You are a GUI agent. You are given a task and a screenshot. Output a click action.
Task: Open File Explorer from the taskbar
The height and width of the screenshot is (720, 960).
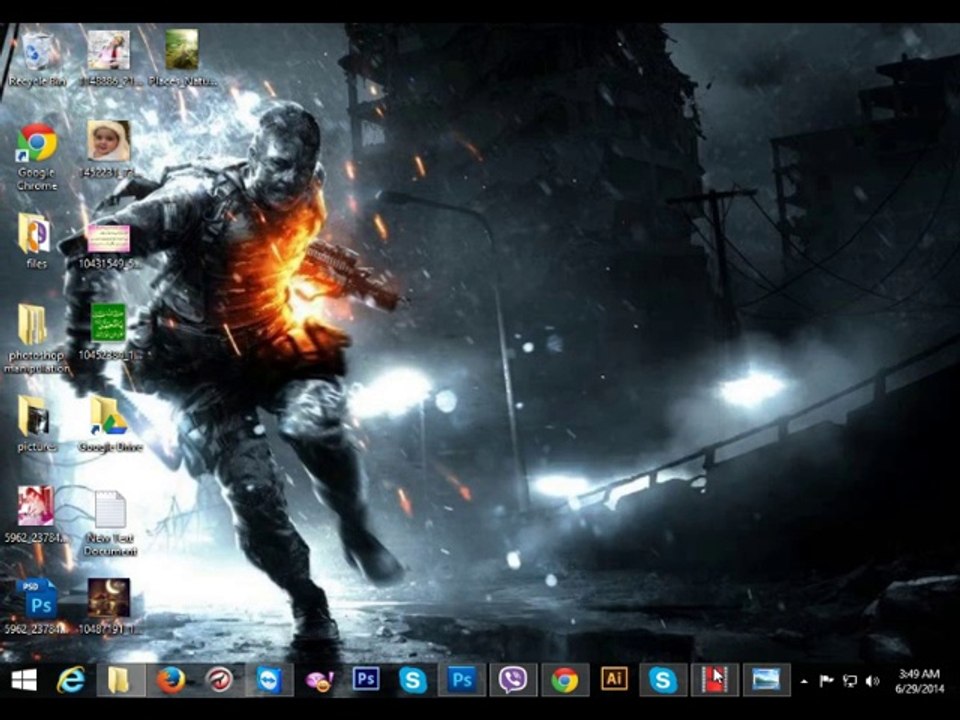point(120,680)
